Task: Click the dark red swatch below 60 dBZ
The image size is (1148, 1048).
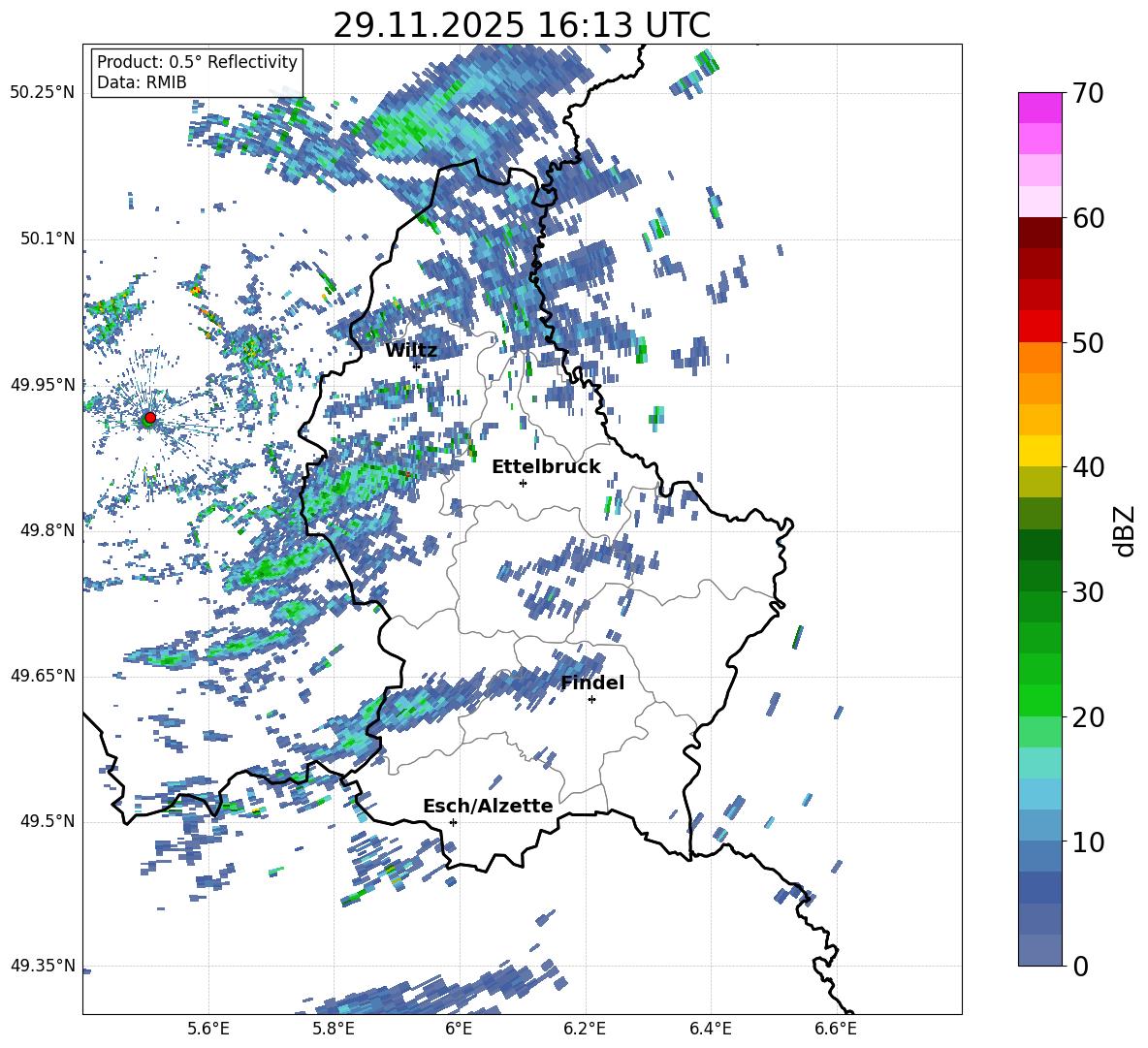Action: pyautogui.click(x=1039, y=233)
